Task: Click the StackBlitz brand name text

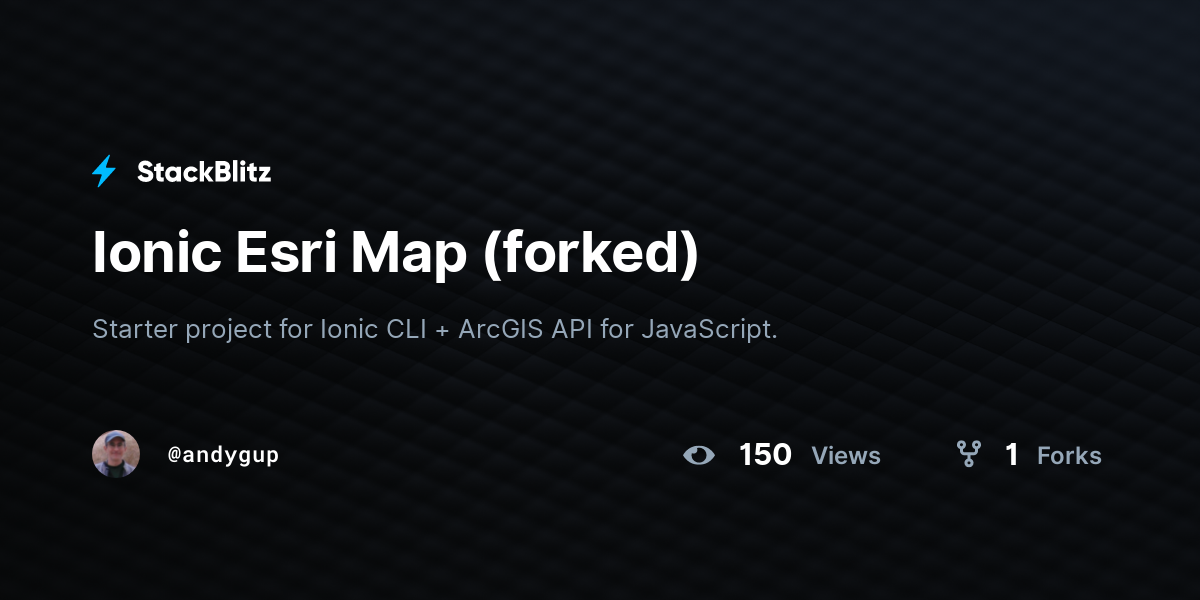Action: pos(204,172)
